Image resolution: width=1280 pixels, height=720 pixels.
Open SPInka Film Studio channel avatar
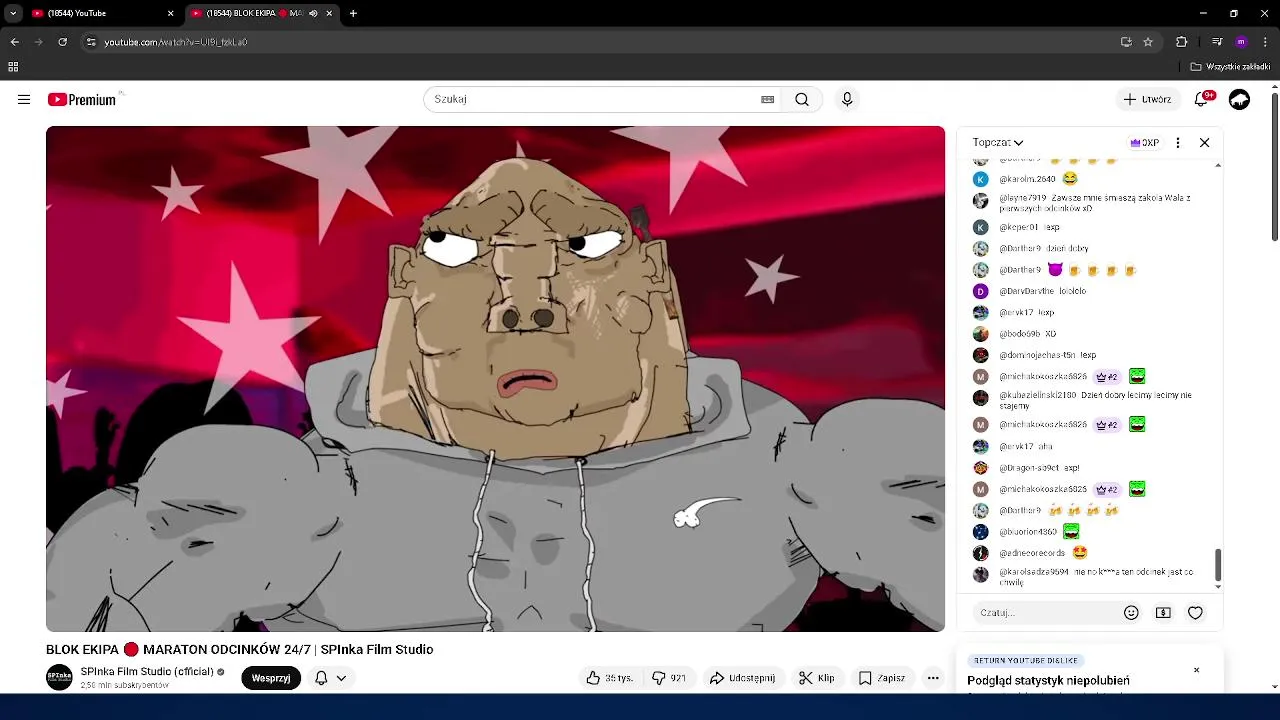tap(59, 677)
